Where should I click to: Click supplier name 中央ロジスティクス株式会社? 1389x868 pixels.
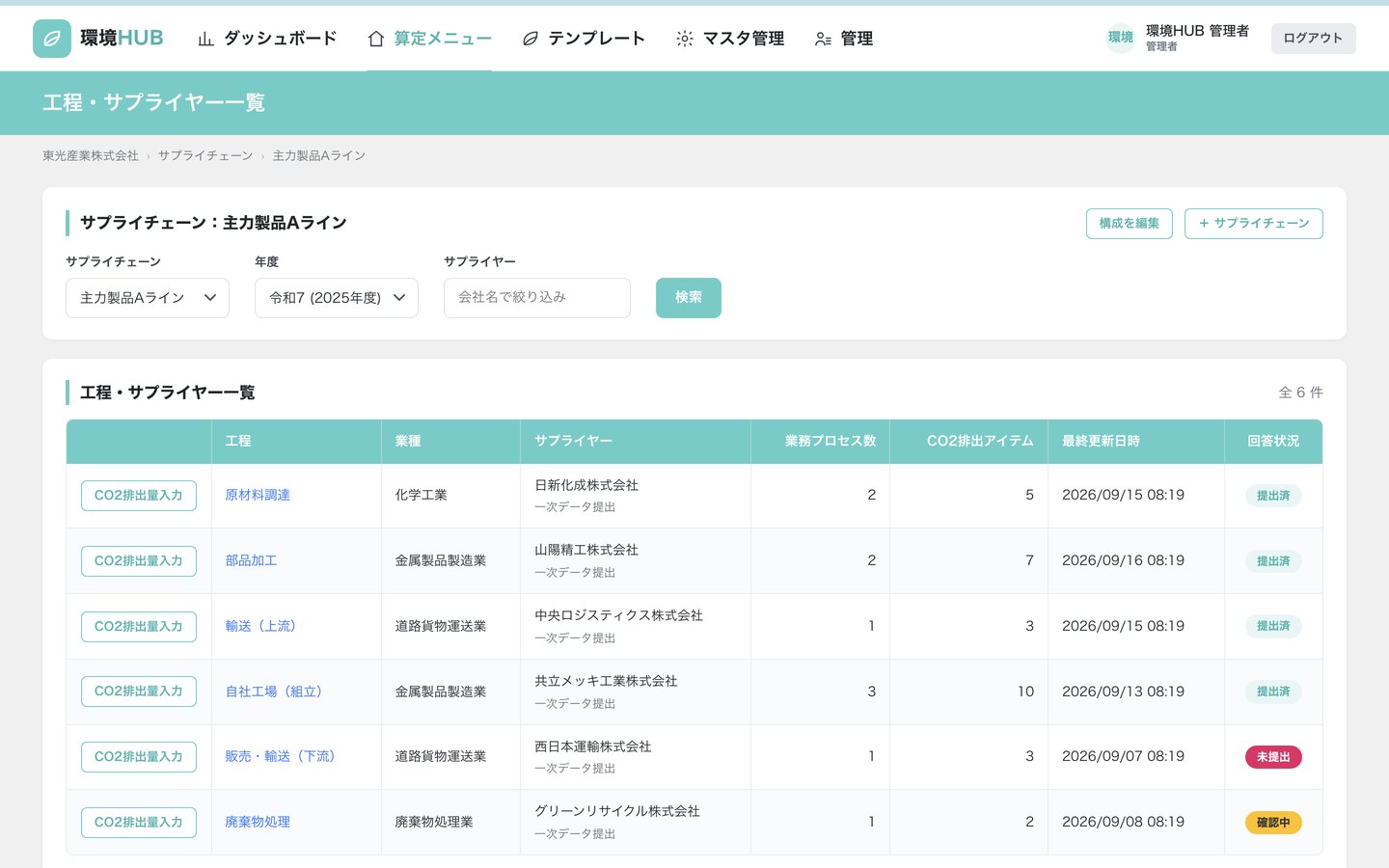point(618,615)
